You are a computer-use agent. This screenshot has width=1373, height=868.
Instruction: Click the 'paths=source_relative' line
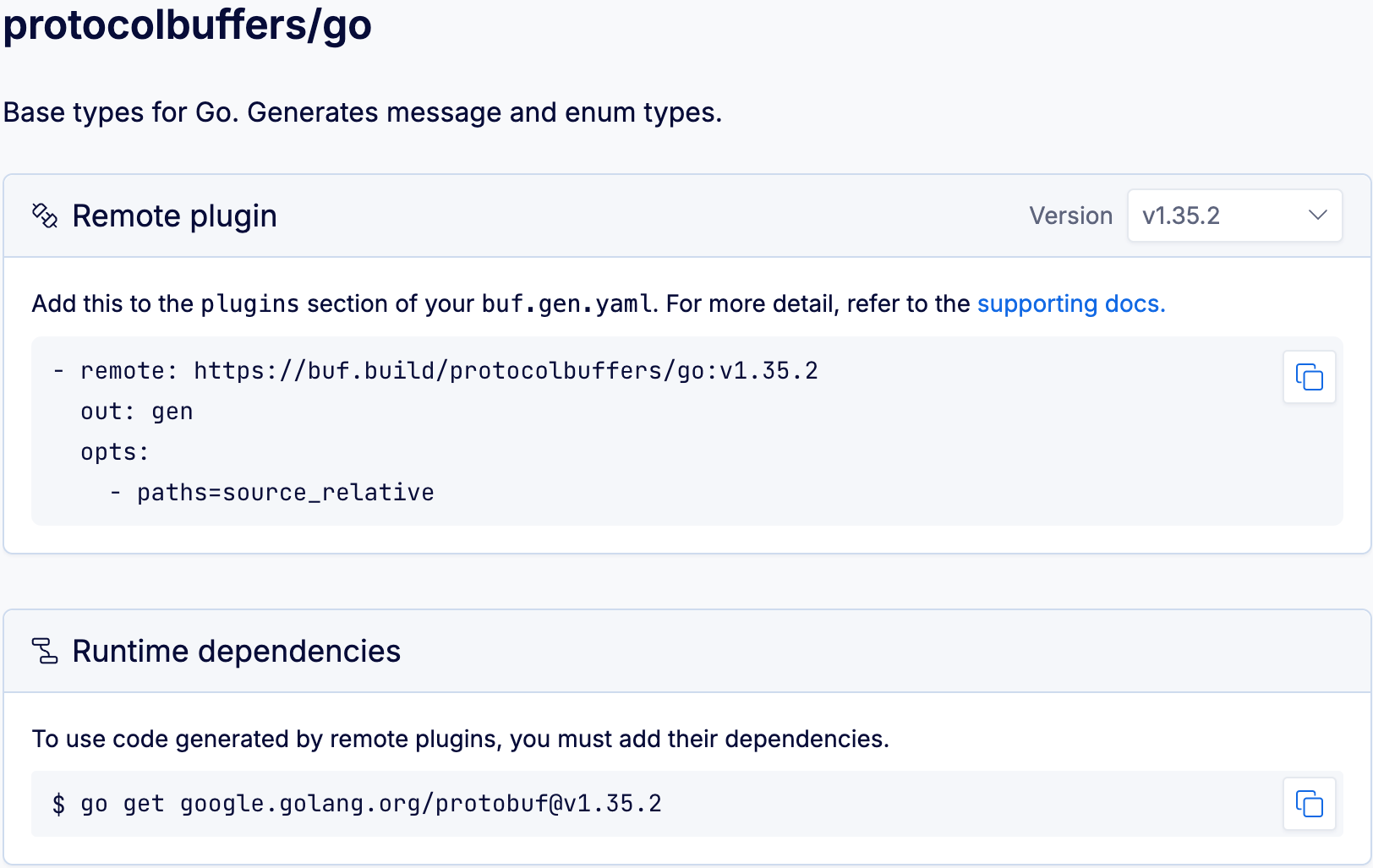coord(271,493)
